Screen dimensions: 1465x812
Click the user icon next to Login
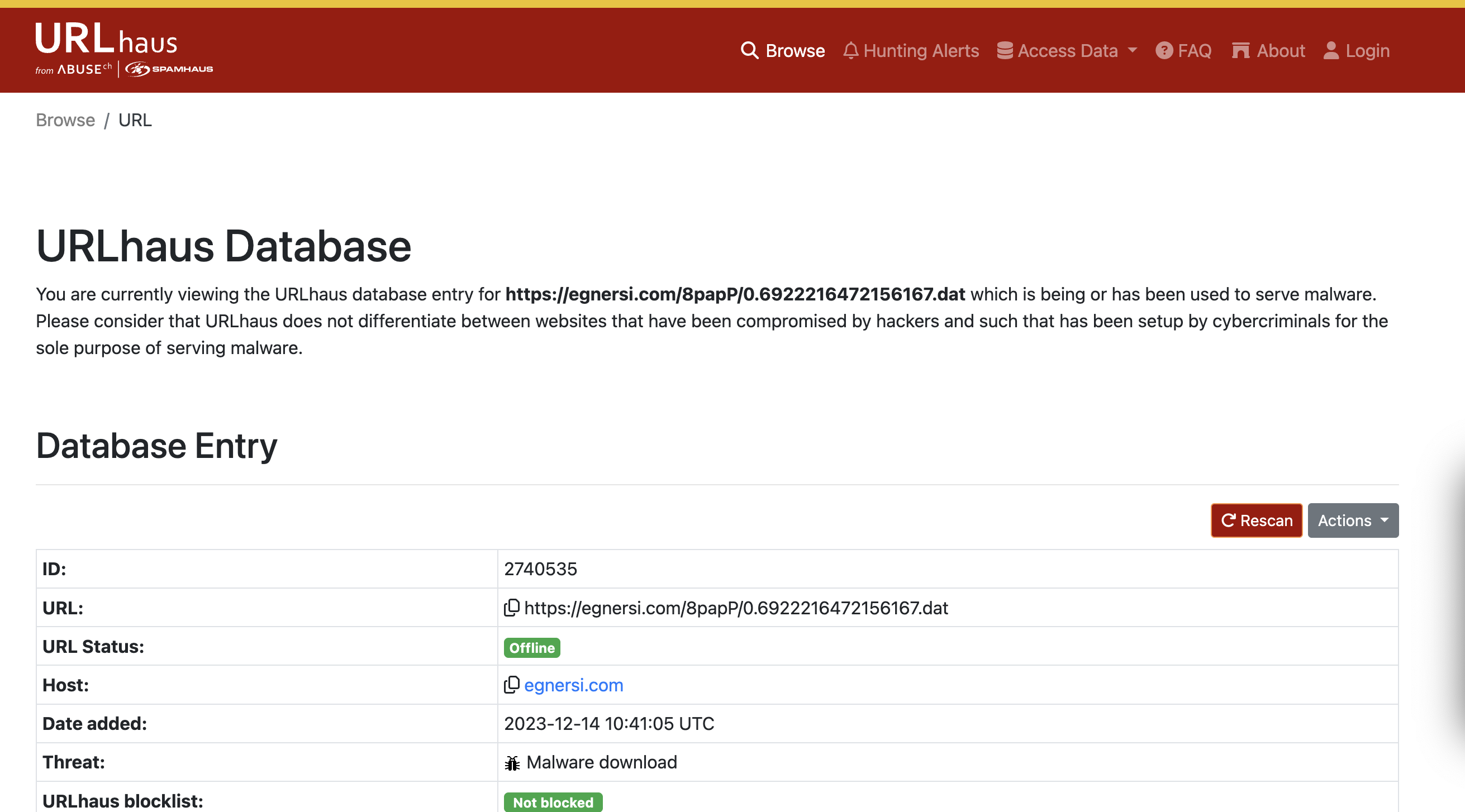(x=1331, y=51)
